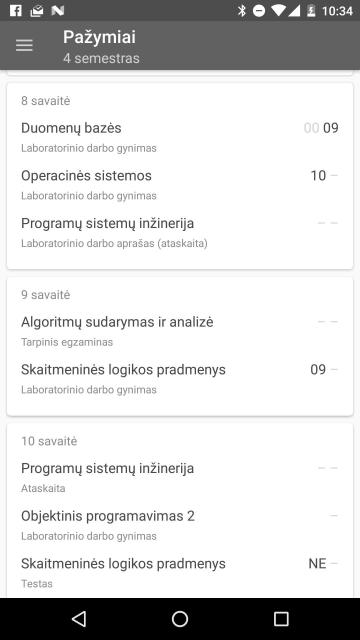This screenshot has width=360, height=640.
Task: Tap the mail notification icon in status bar
Action: (37, 11)
